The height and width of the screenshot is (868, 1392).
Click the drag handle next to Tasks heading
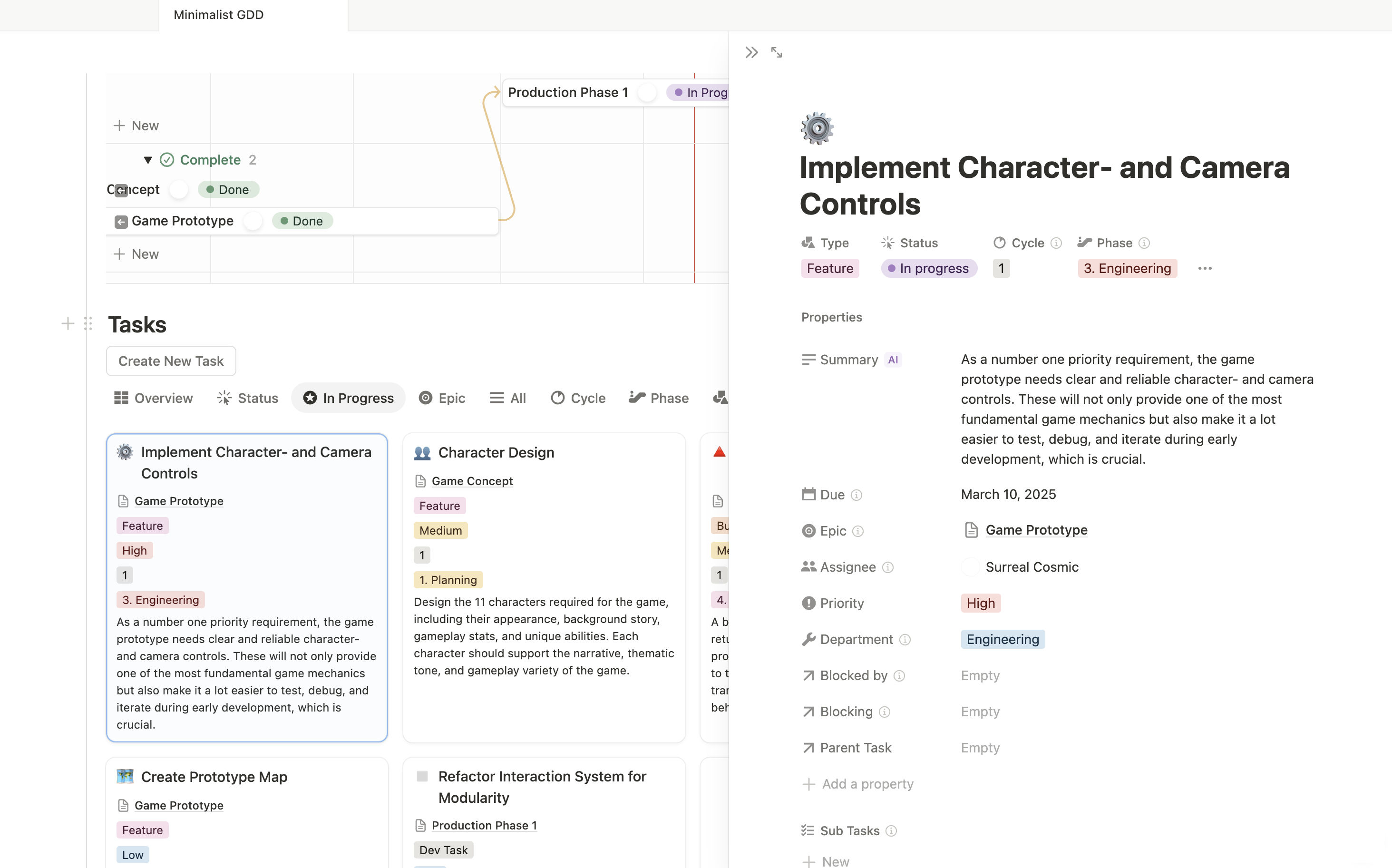[88, 324]
